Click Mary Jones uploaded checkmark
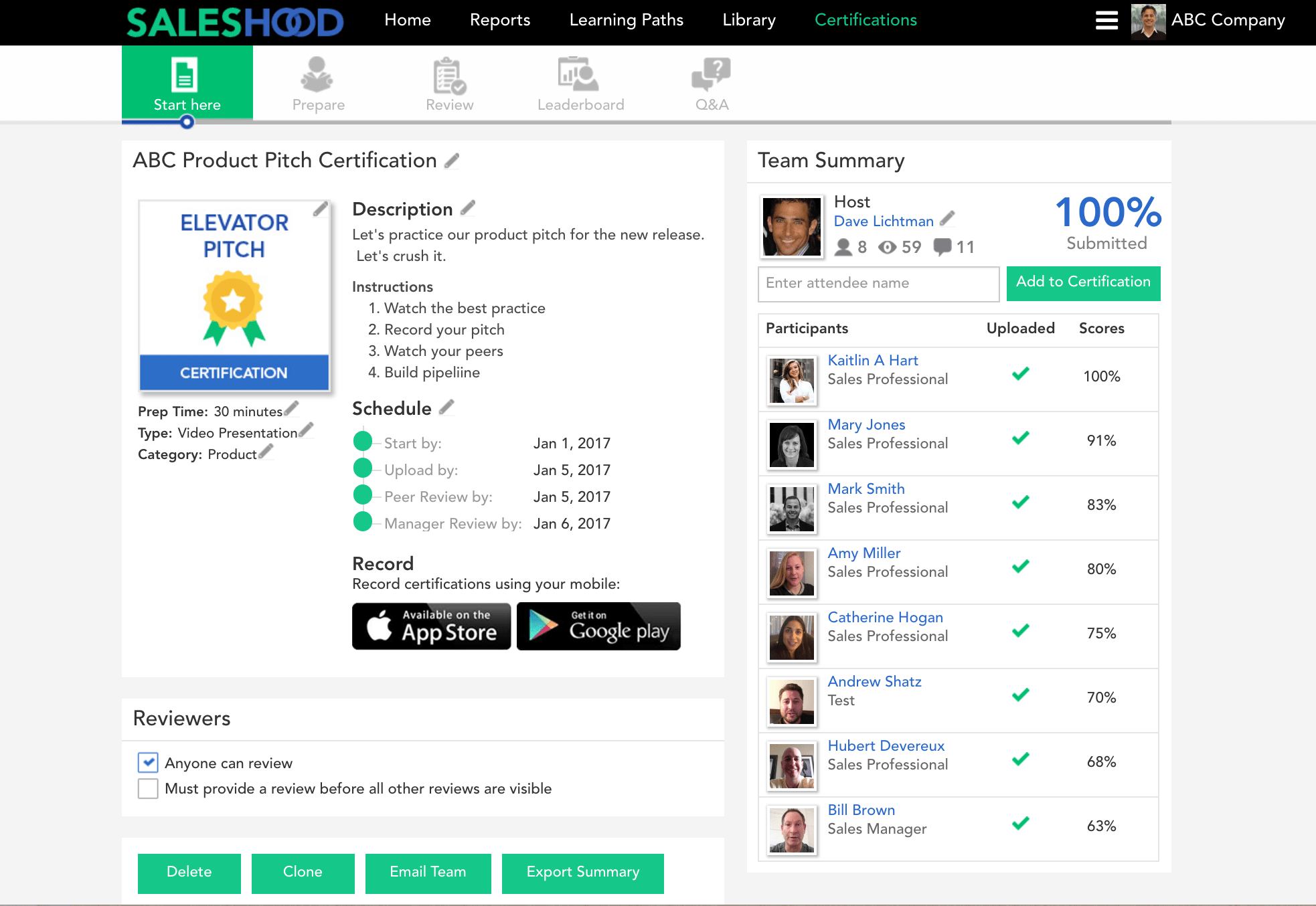 [1020, 438]
